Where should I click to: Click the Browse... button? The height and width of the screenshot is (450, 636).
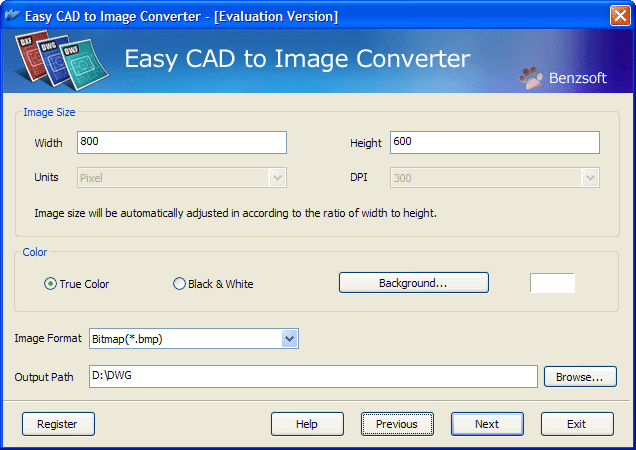580,377
